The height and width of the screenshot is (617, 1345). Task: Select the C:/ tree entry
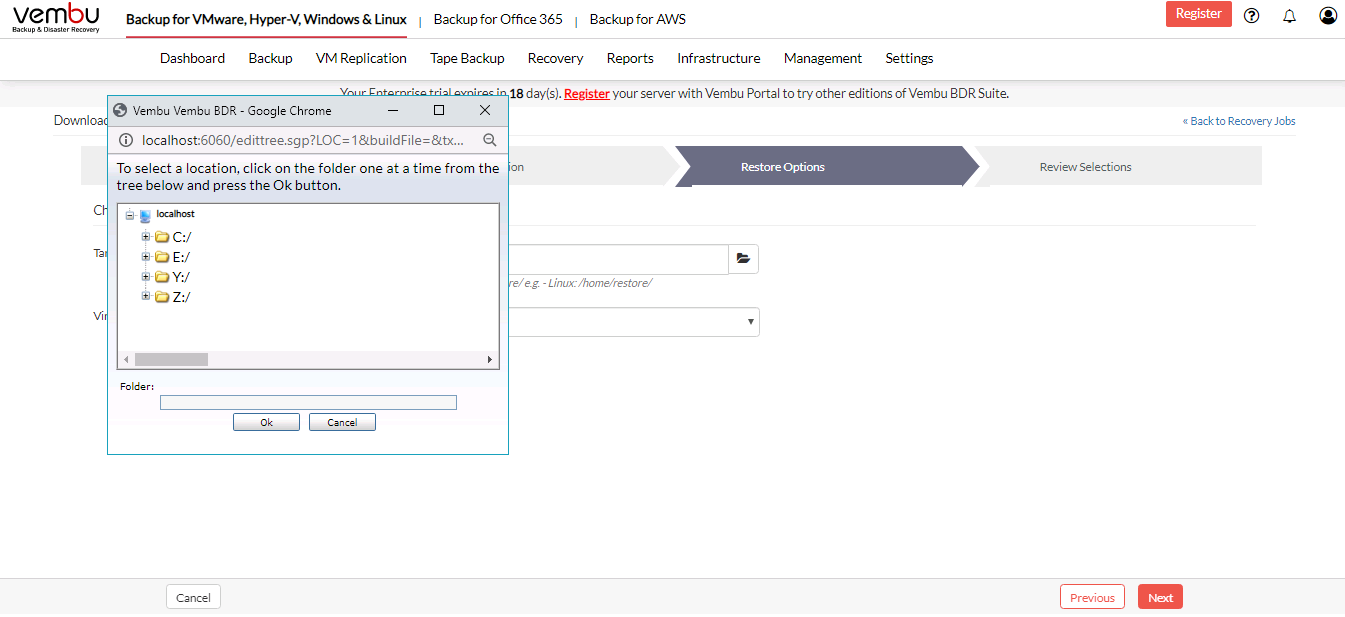point(182,237)
